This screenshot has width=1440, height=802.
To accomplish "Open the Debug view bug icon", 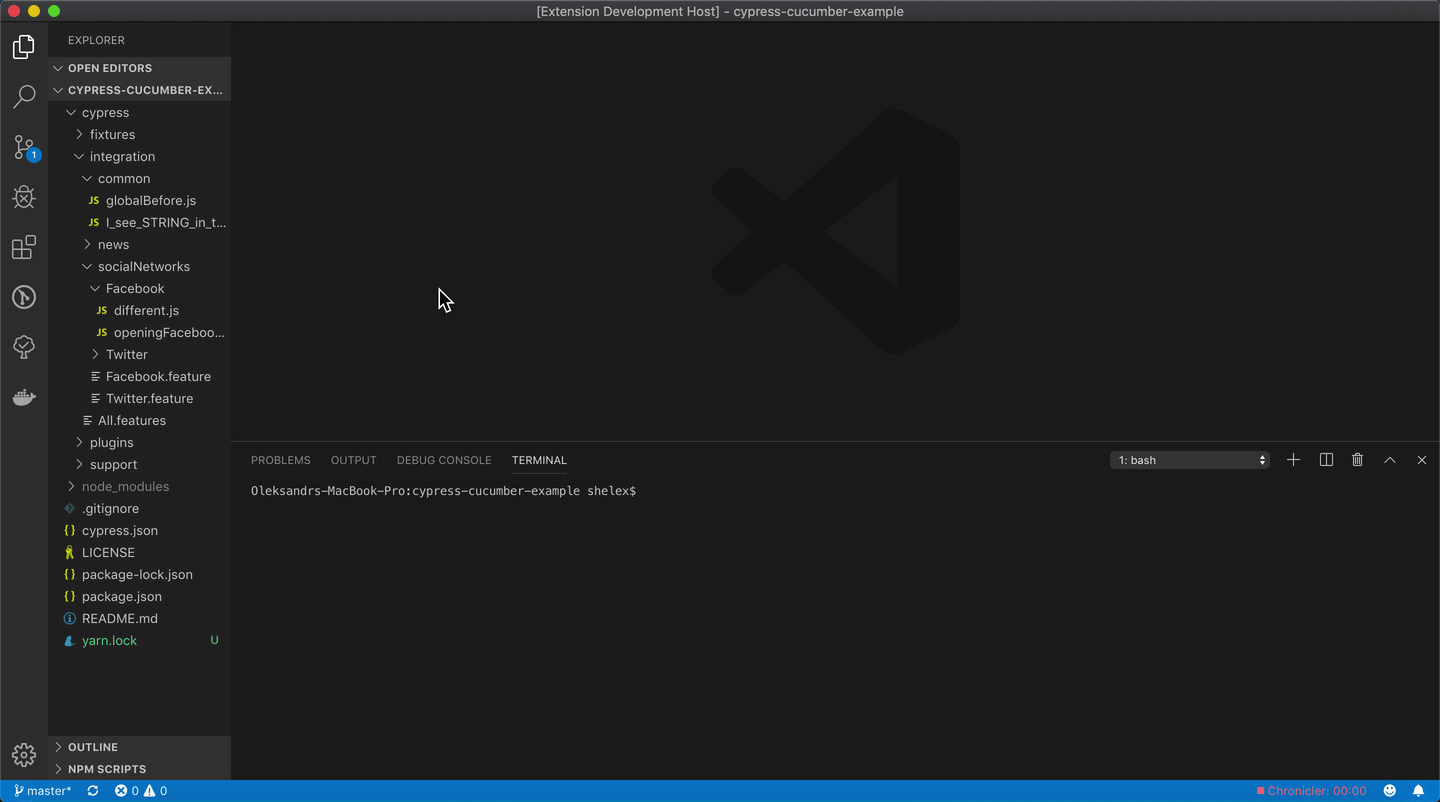I will tap(24, 197).
